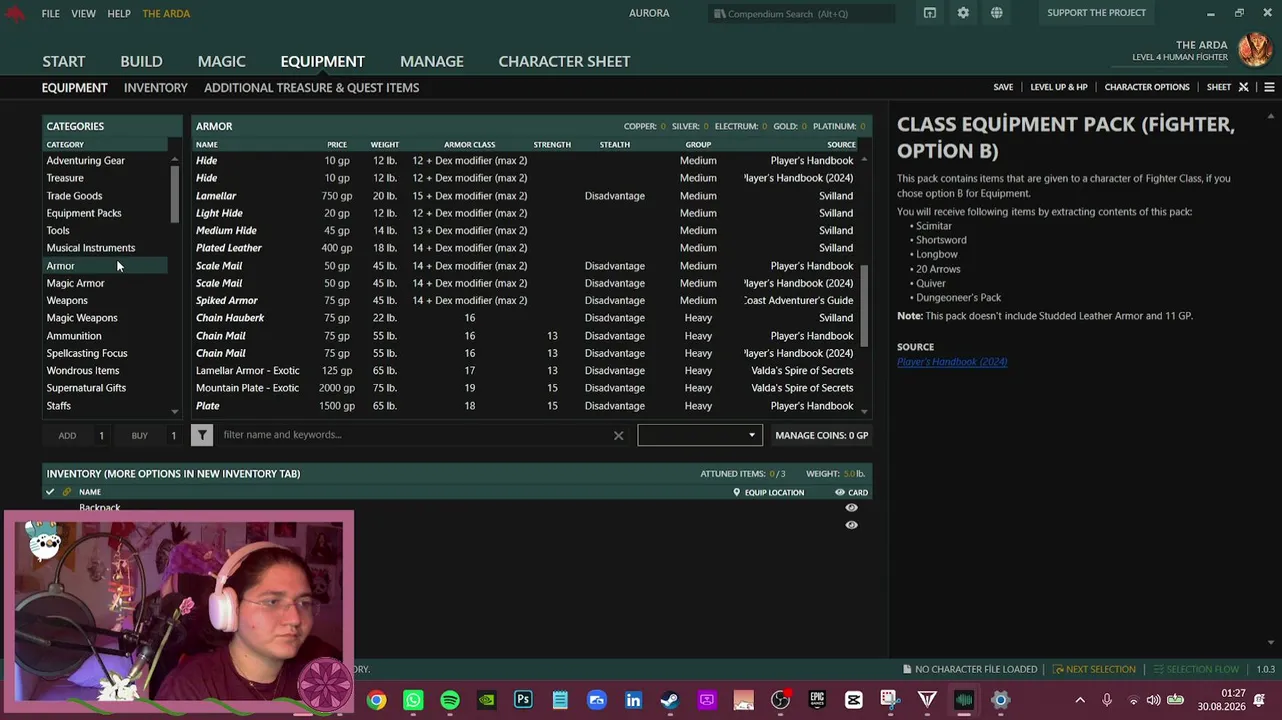Screen dimensions: 1282x720
Task: Open the hamburger menu in the sub-toolbar
Action: (x=1269, y=87)
